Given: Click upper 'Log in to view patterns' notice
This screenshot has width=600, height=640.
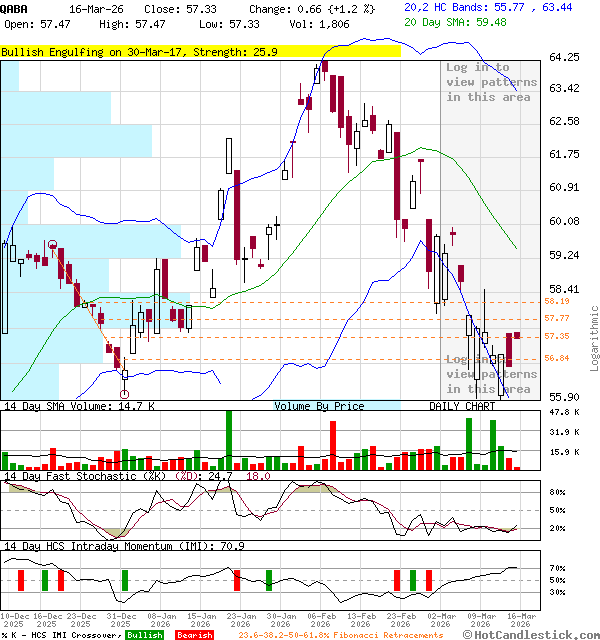Looking at the screenshot, I should (x=490, y=82).
